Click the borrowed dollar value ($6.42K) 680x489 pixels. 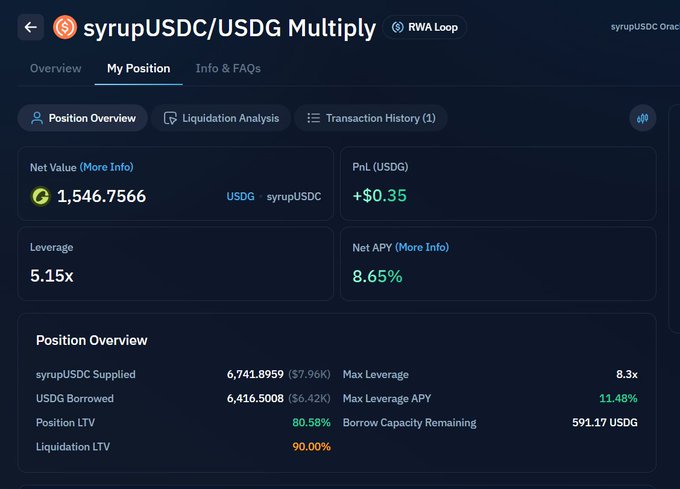(309, 398)
